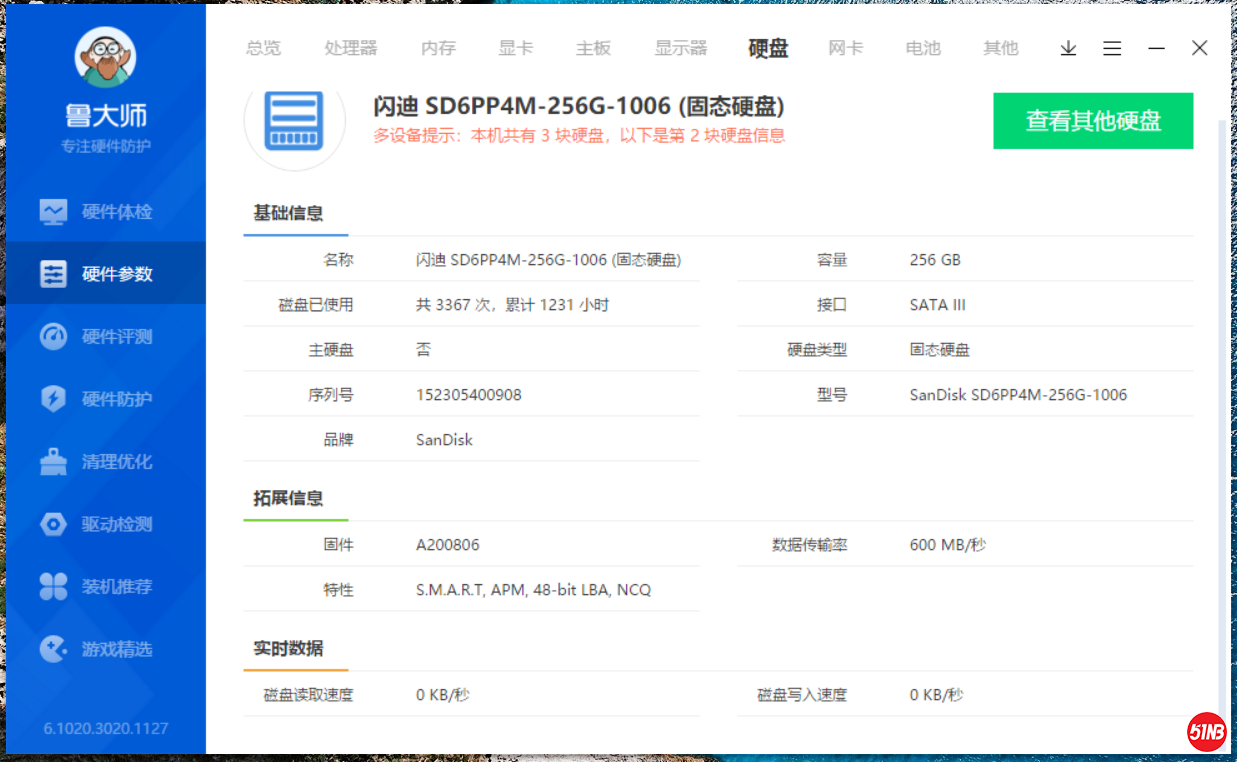The width and height of the screenshot is (1237, 762).
Task: Switch to the 总览 tab
Action: [263, 48]
